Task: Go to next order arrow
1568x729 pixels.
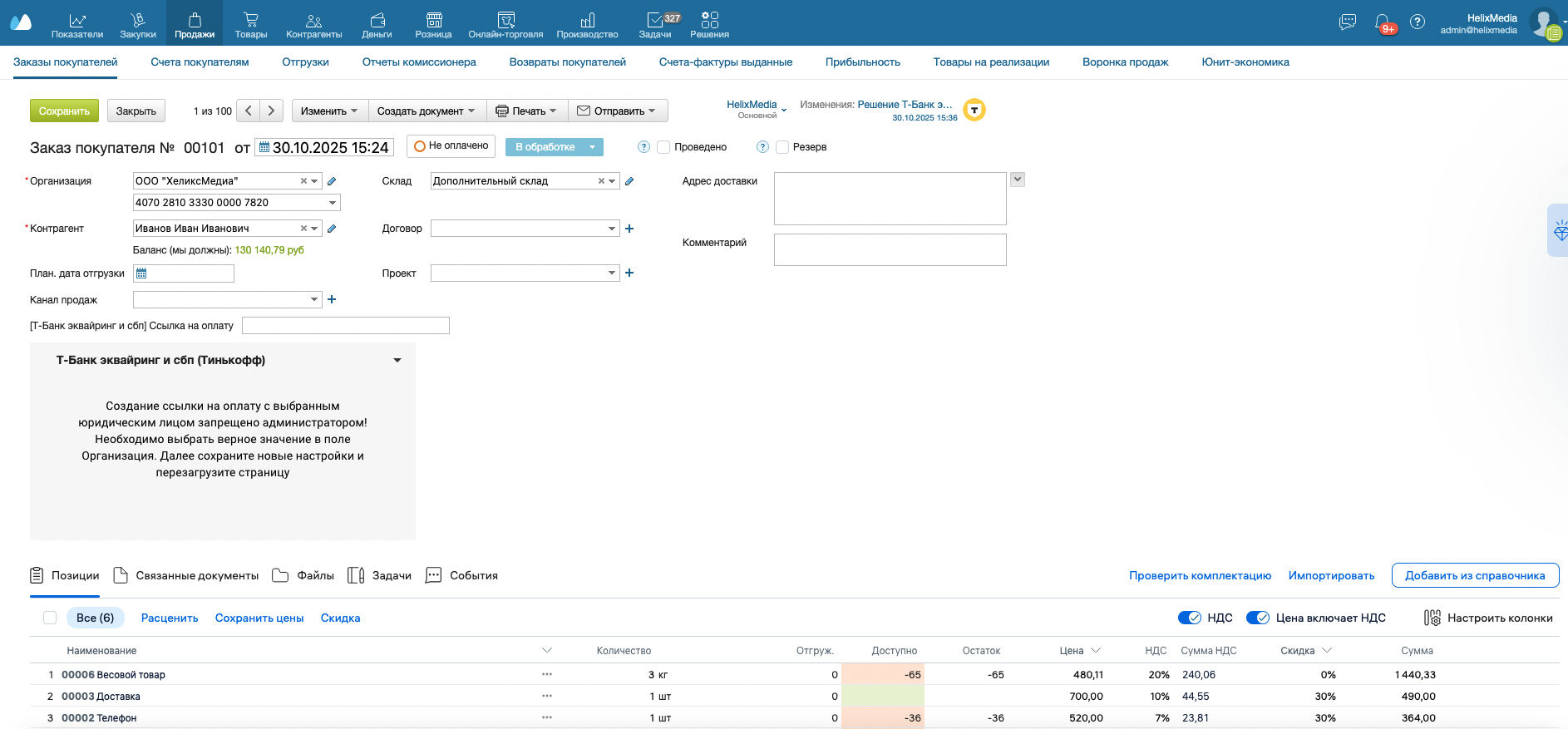Action: pyautogui.click(x=271, y=111)
